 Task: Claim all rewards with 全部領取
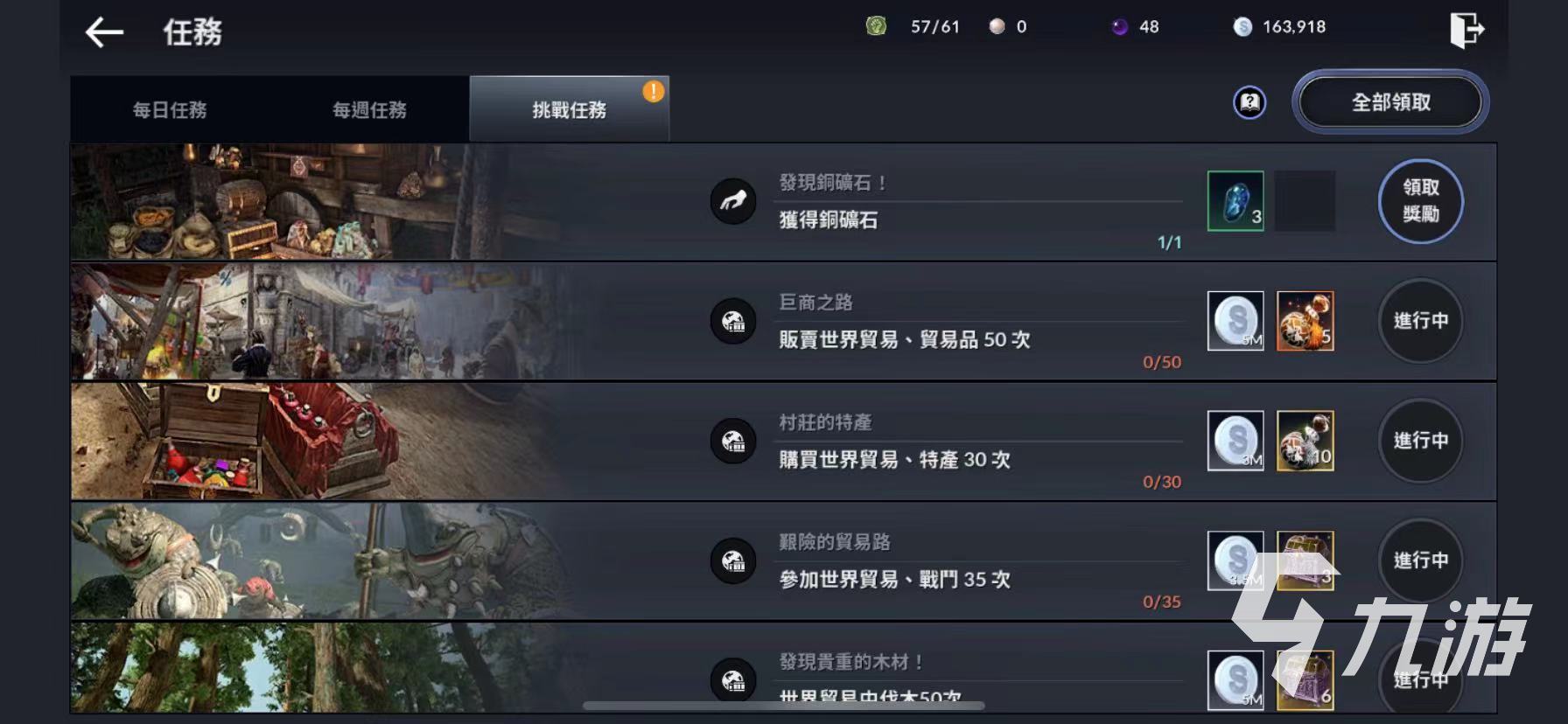click(x=1391, y=102)
